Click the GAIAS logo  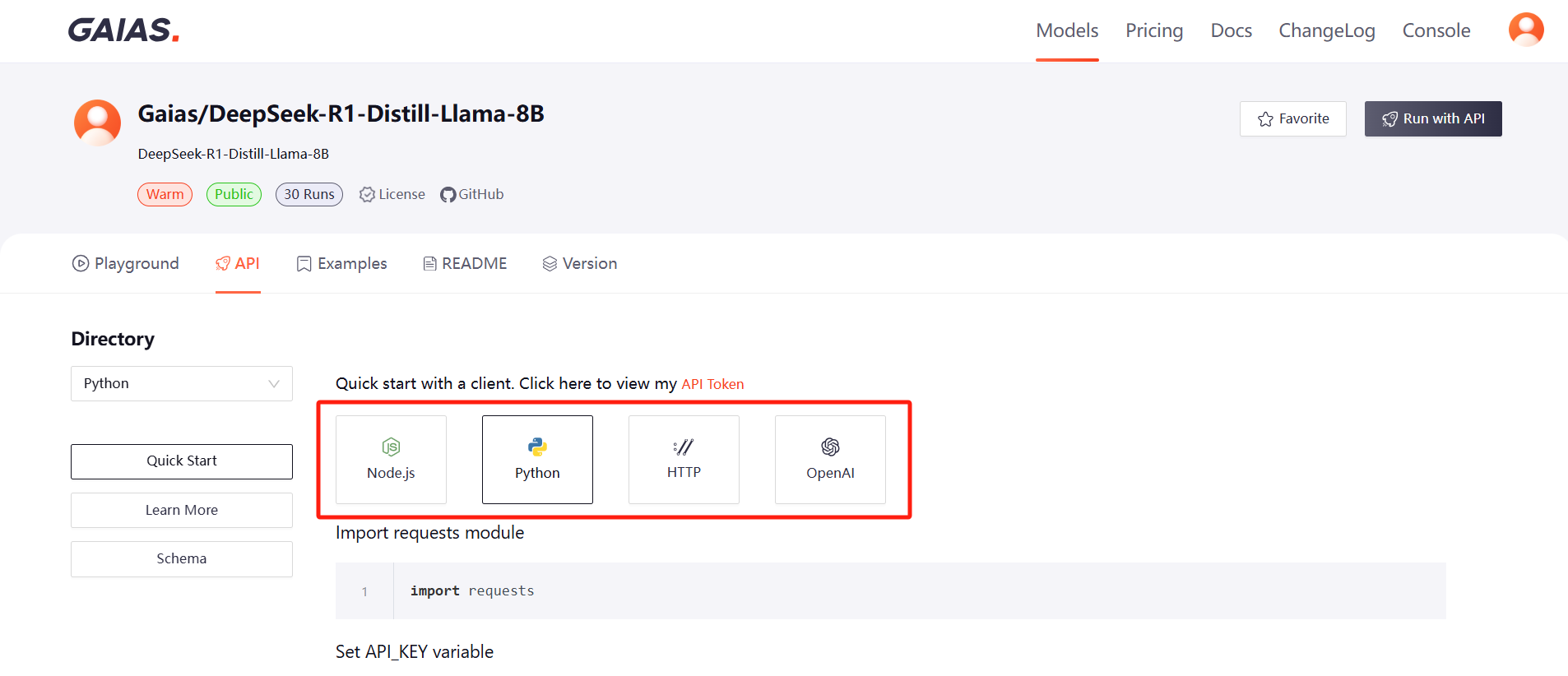pyautogui.click(x=122, y=30)
